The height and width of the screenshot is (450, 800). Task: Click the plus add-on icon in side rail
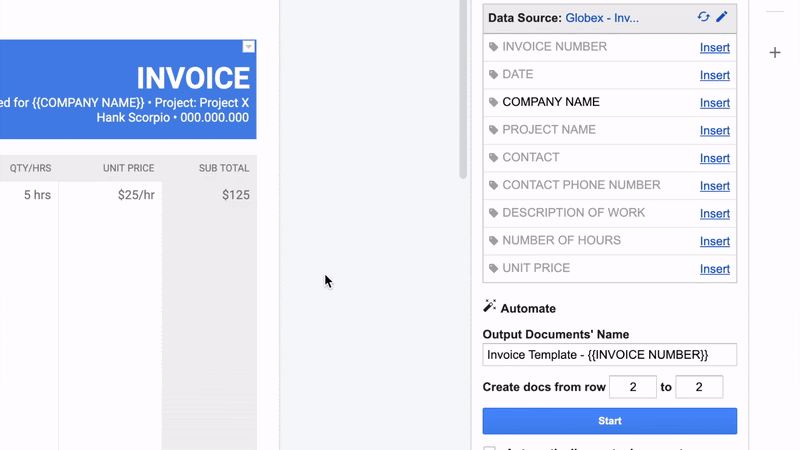tap(775, 52)
